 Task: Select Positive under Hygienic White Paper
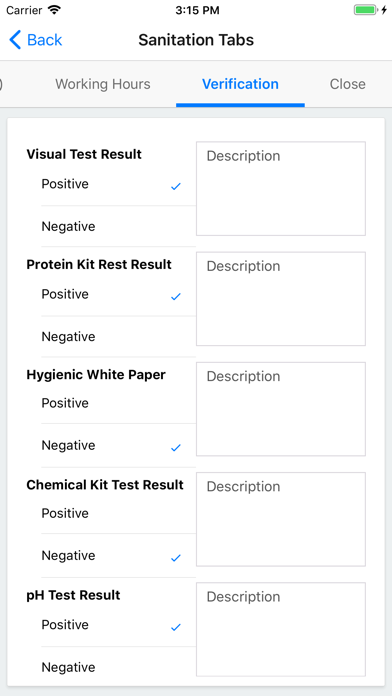[119, 403]
